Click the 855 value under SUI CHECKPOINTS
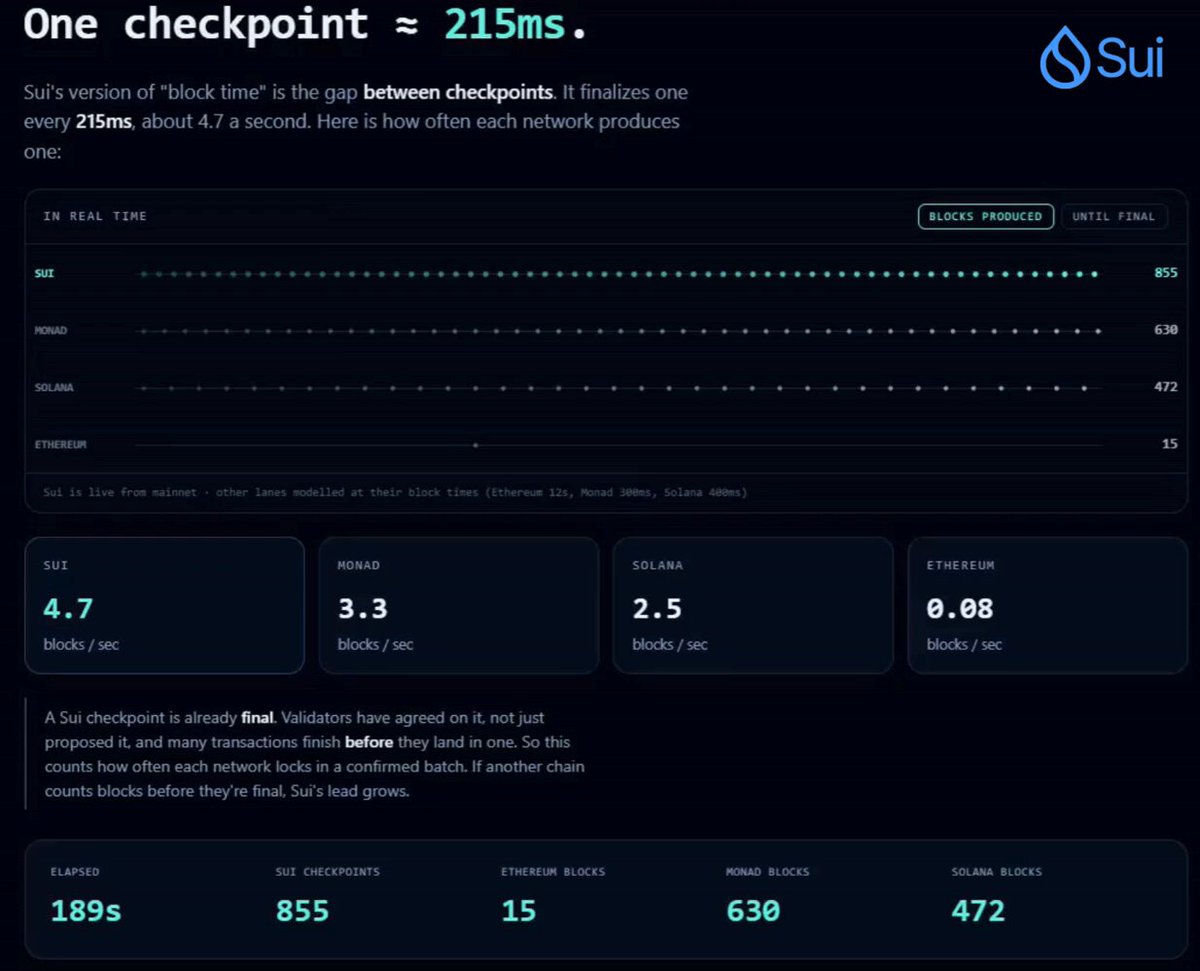The height and width of the screenshot is (971, 1200). pos(302,911)
